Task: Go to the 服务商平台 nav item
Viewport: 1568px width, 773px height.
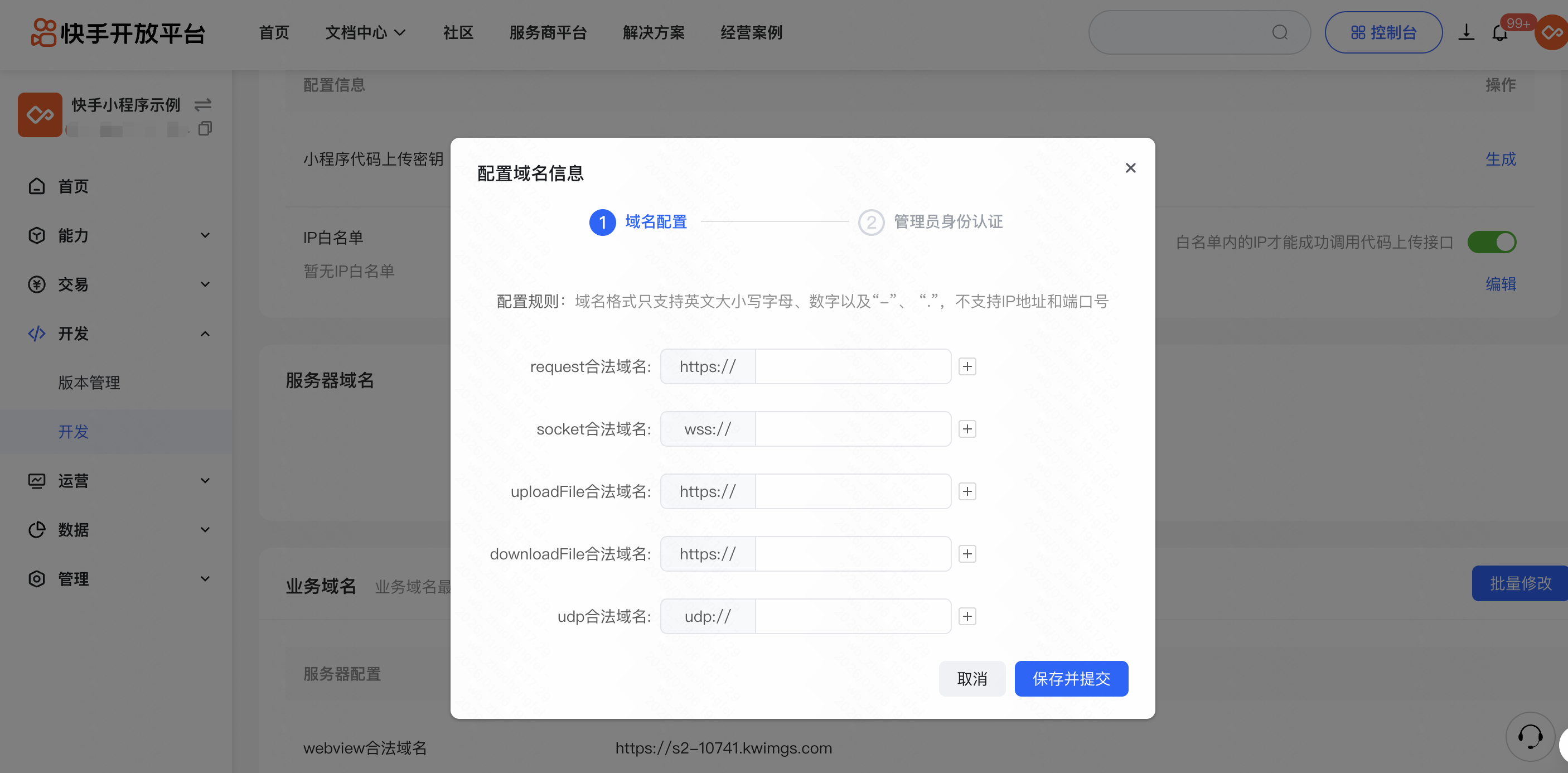Action: [547, 32]
